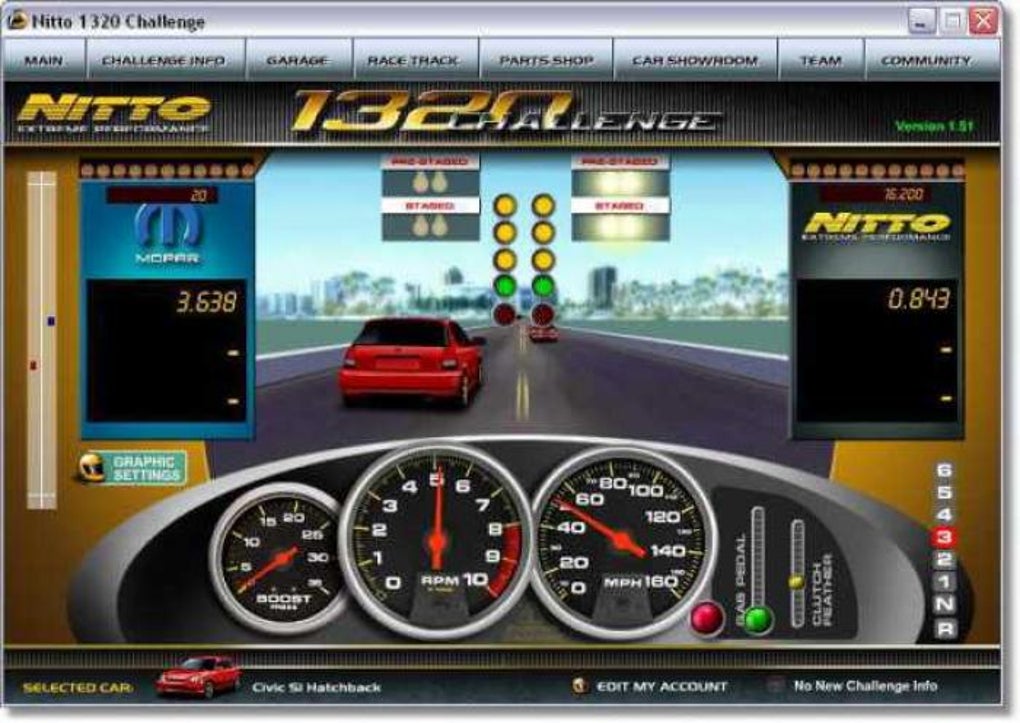Select gear 5 on the gear indicator
Screen dimensions: 1020x723
(944, 492)
